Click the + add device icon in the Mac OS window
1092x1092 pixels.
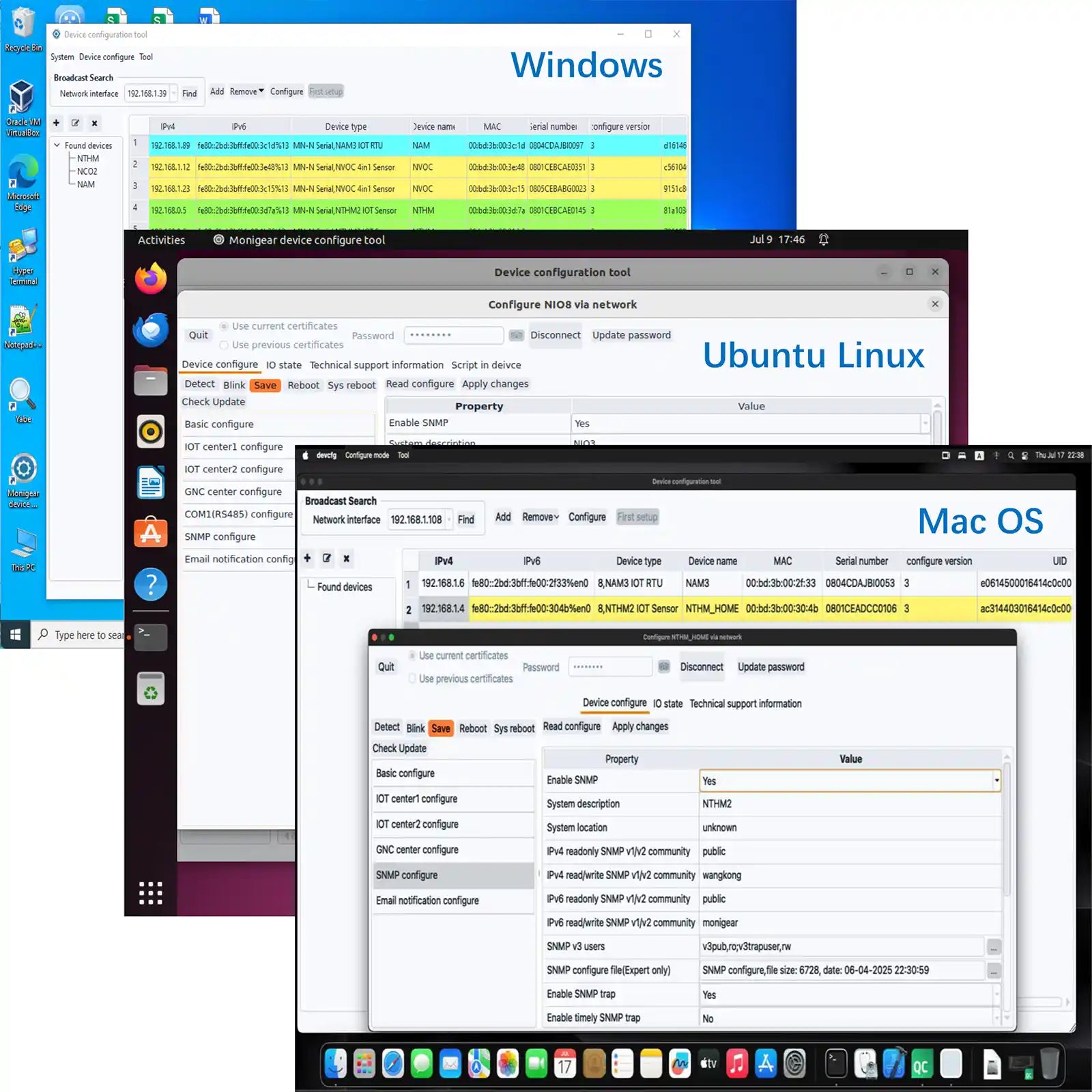point(307,558)
